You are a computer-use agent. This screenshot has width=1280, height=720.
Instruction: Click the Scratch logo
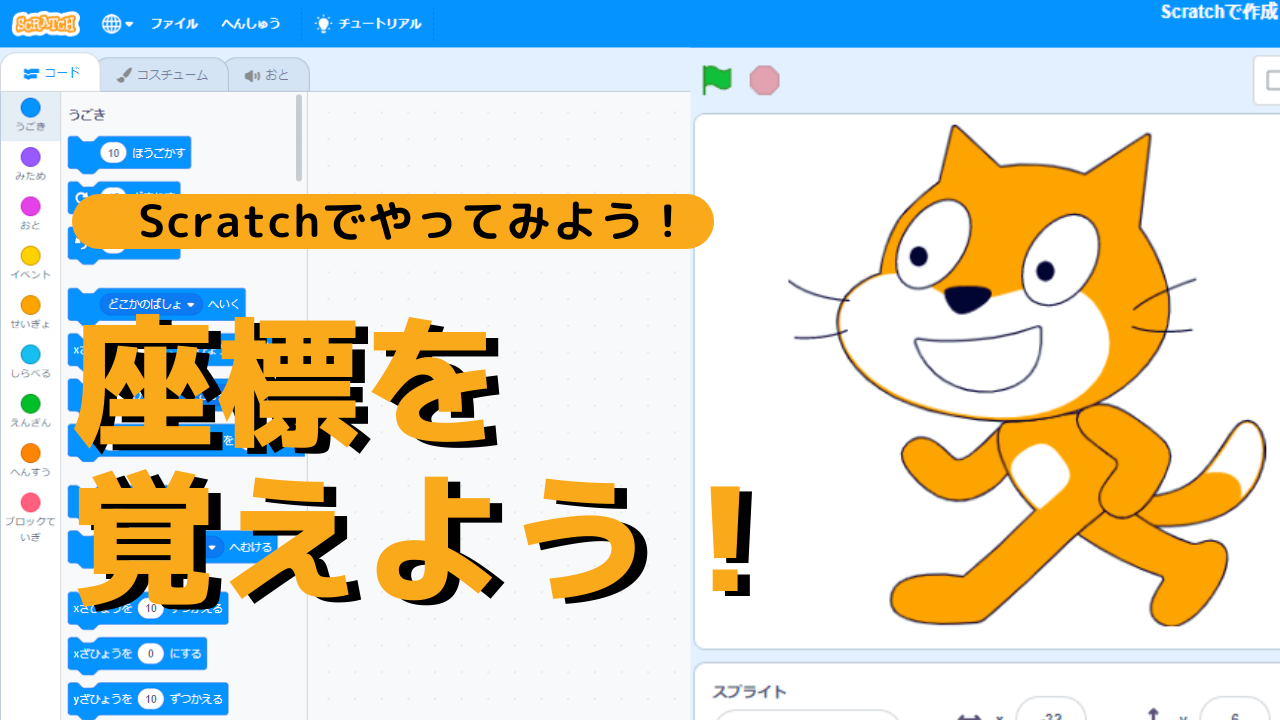(x=46, y=23)
